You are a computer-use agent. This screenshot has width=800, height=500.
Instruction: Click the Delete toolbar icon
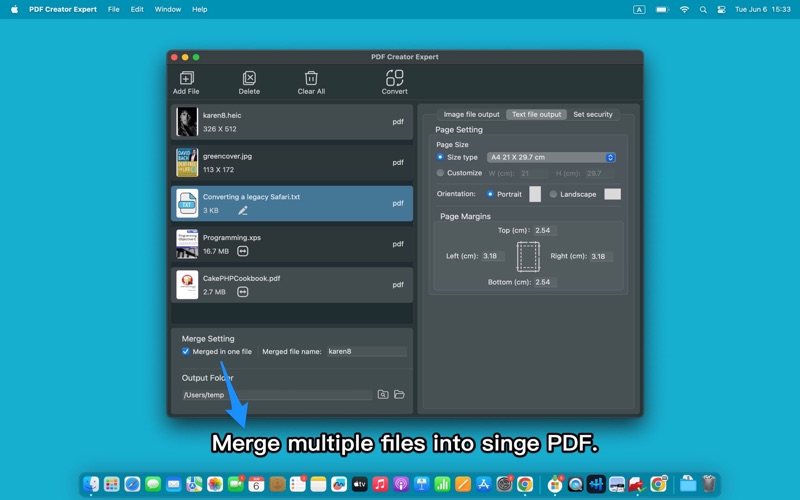click(x=249, y=78)
